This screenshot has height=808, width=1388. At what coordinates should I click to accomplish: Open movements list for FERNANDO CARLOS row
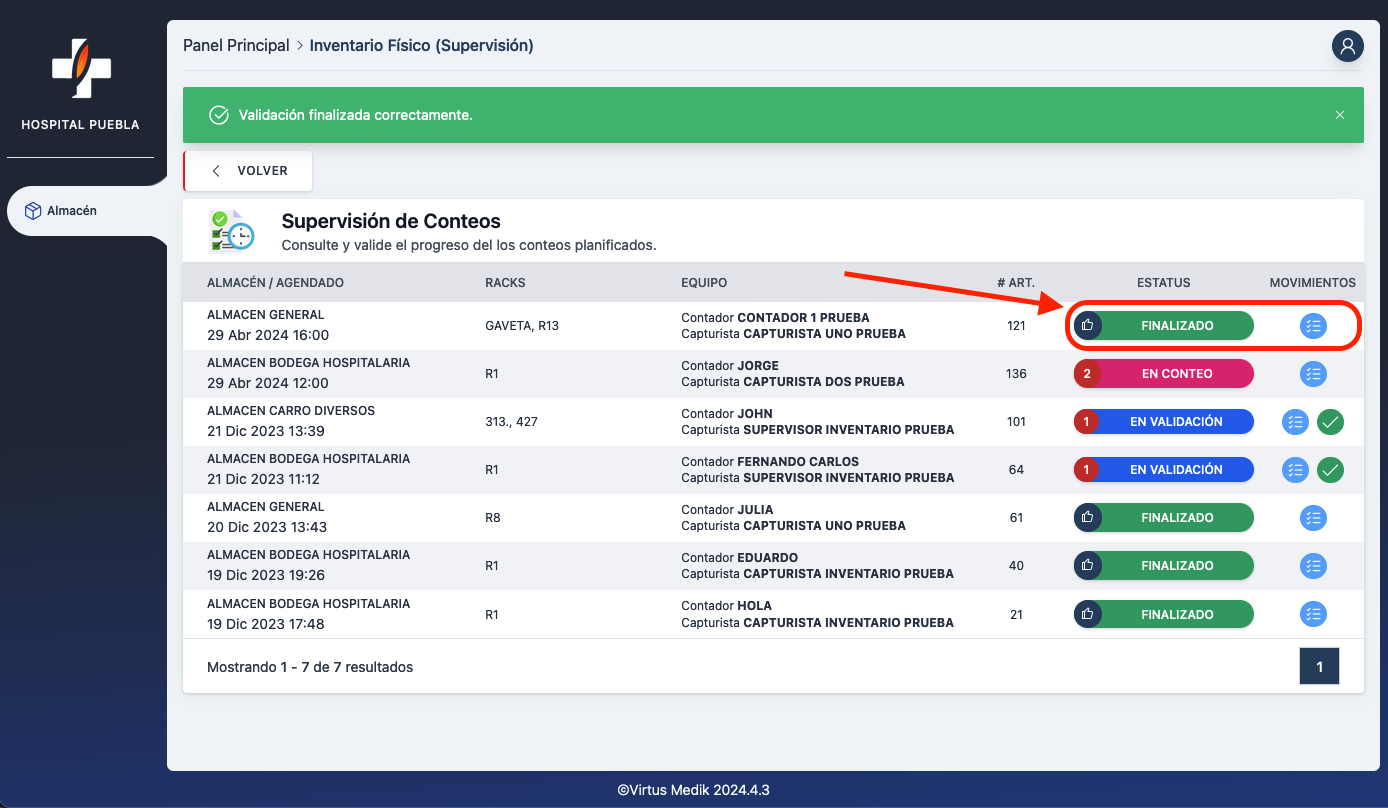(x=1295, y=470)
